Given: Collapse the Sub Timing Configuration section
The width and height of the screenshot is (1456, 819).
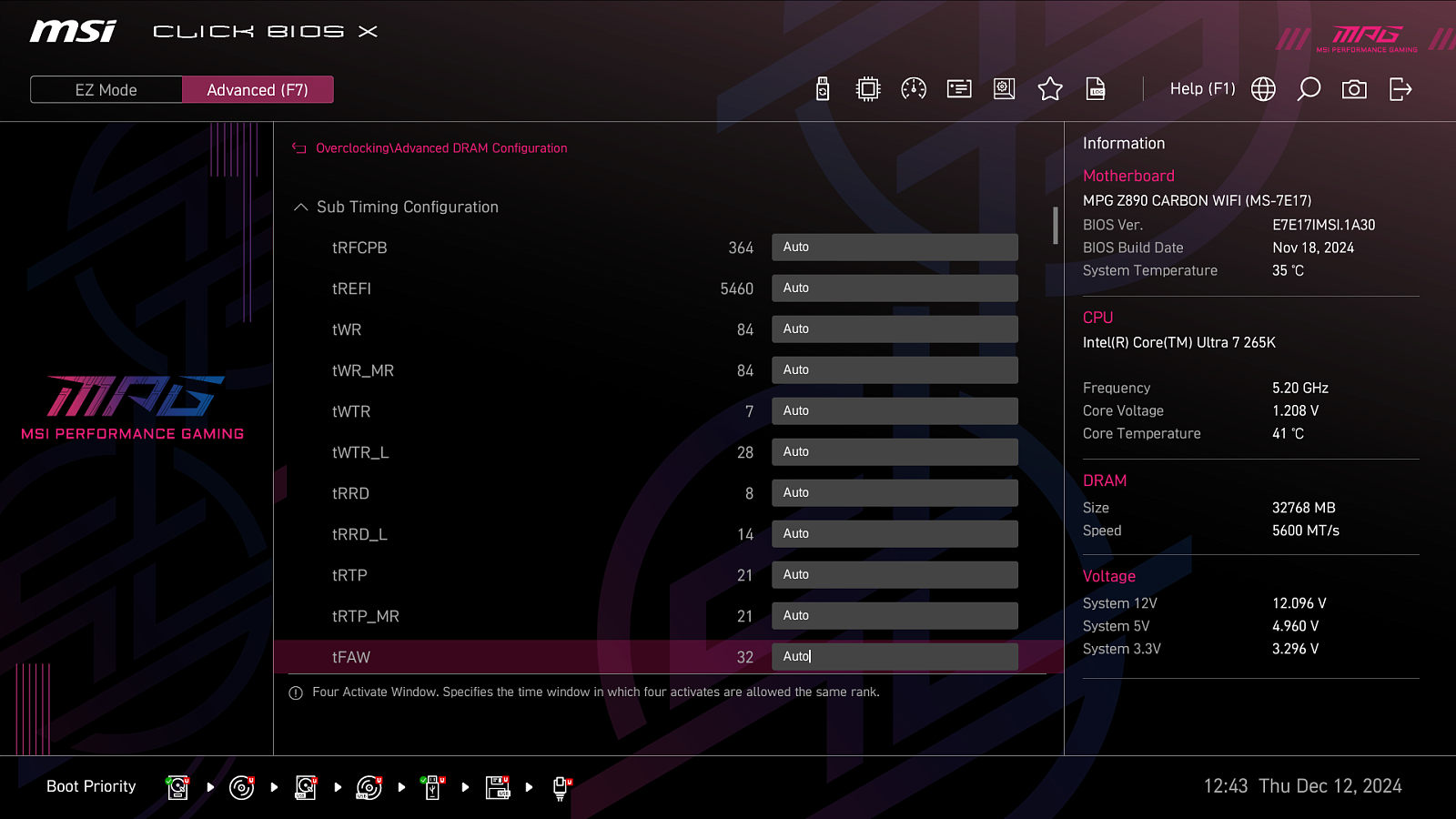Looking at the screenshot, I should [x=300, y=207].
